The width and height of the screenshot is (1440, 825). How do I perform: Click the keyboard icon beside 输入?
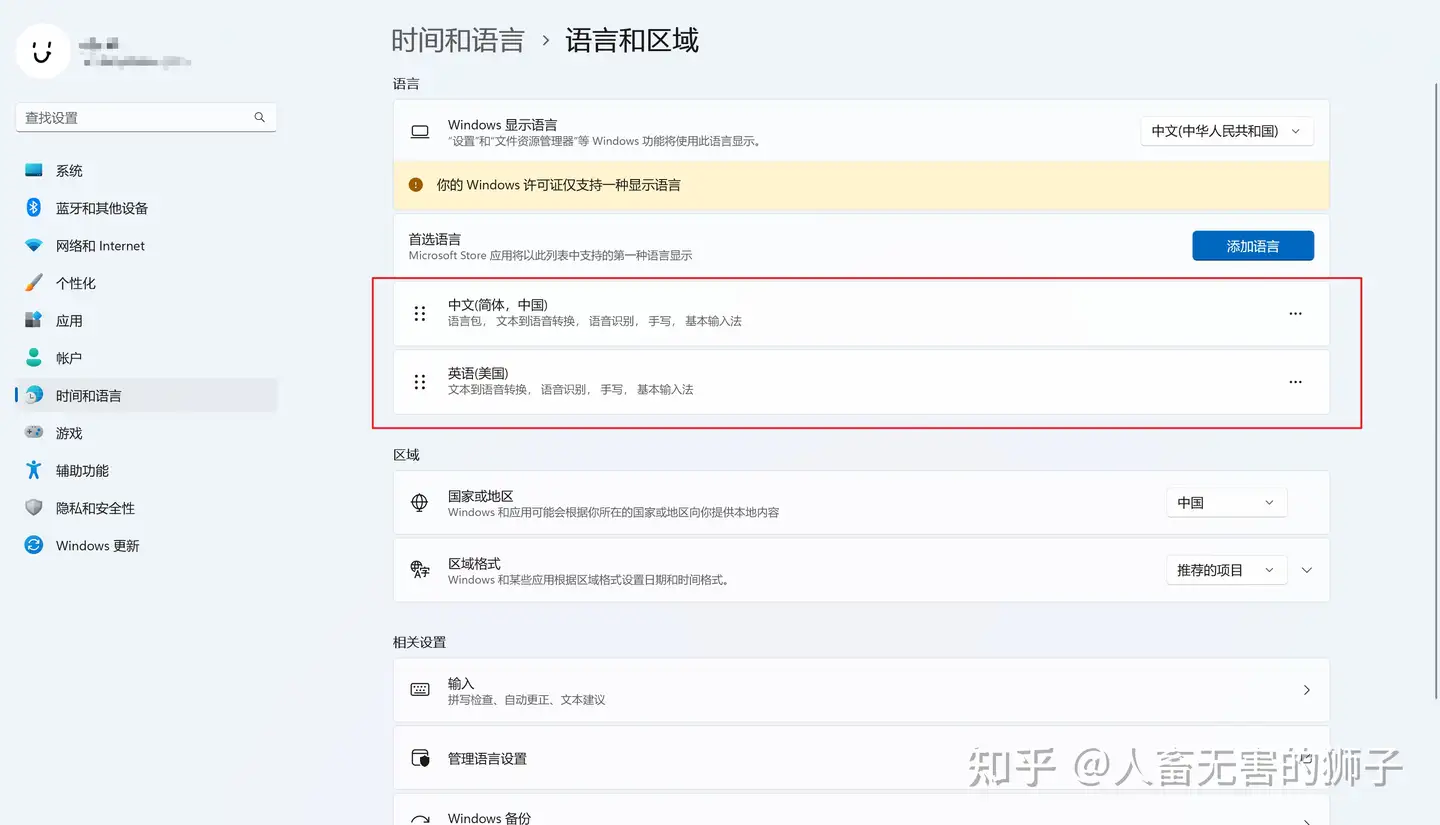(x=420, y=690)
